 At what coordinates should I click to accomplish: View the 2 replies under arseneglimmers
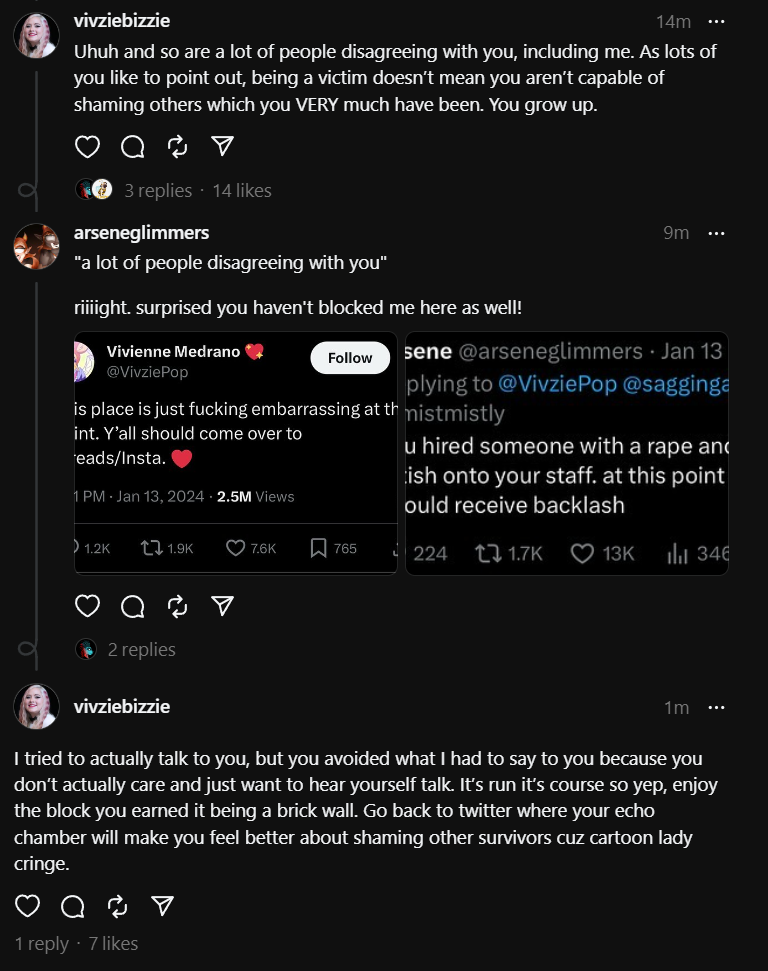click(x=142, y=650)
